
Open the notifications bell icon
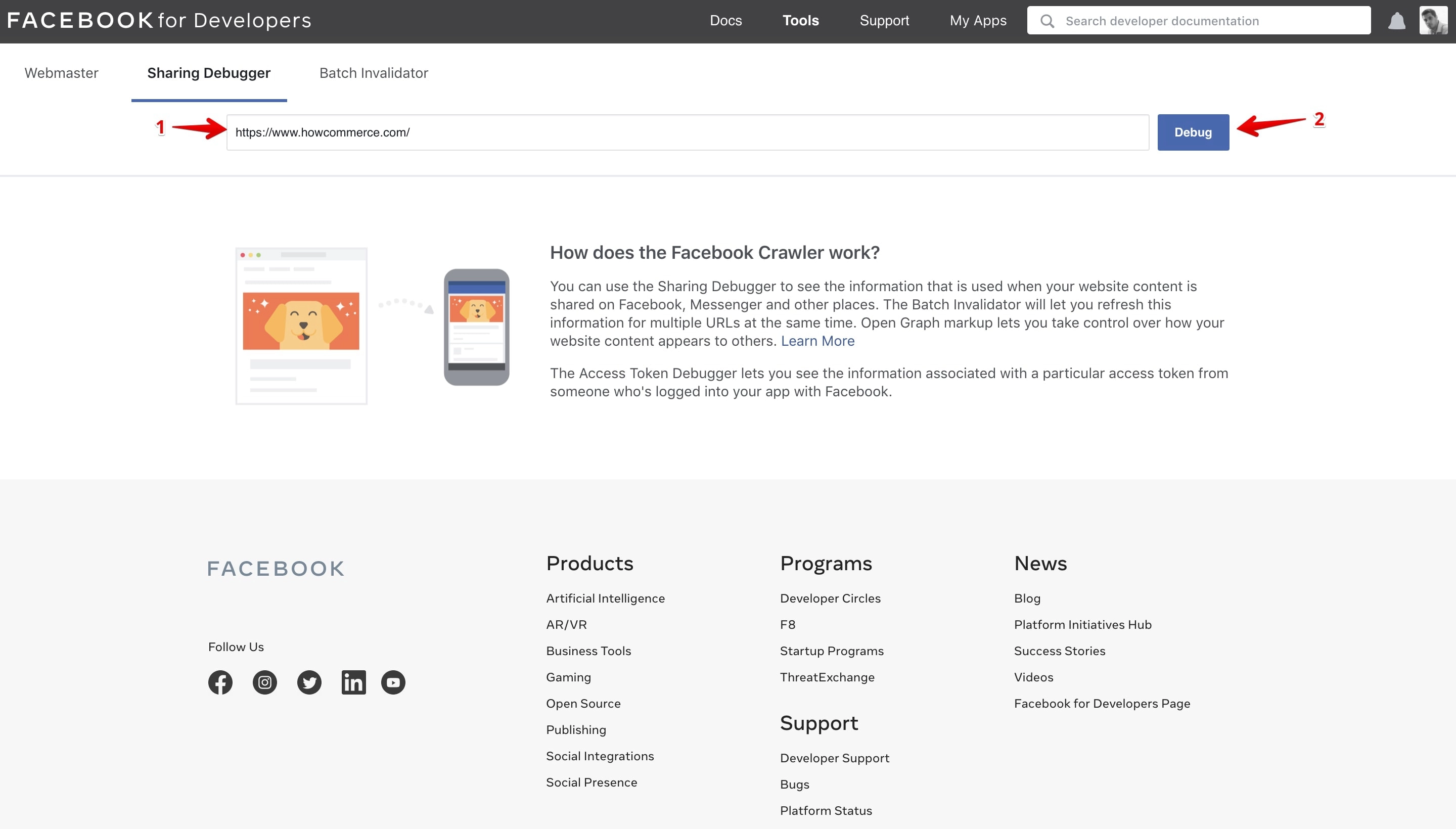coord(1396,21)
